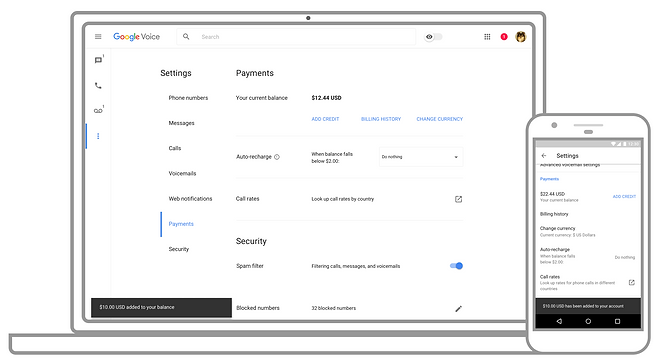
Task: Open BILLING HISTORY link
Action: (381, 119)
